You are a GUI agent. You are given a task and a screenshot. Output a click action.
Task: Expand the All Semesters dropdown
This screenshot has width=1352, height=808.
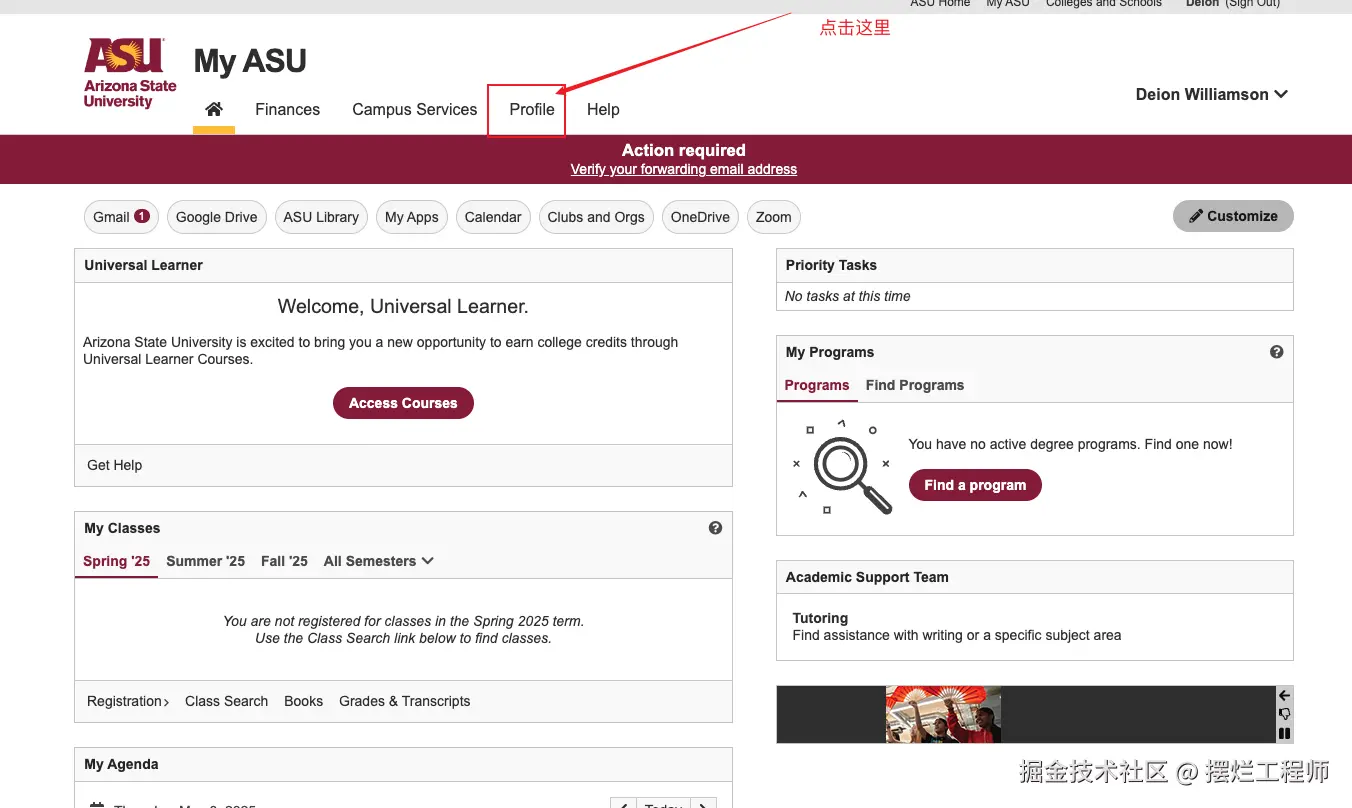379,561
